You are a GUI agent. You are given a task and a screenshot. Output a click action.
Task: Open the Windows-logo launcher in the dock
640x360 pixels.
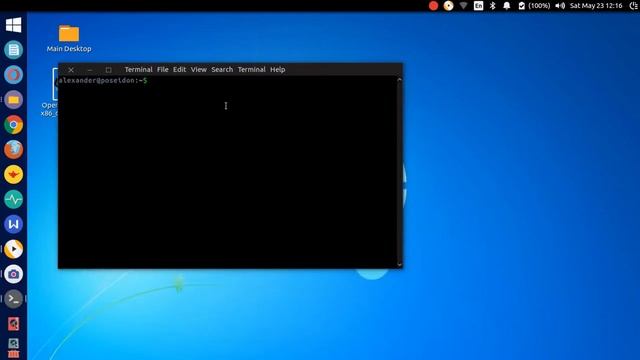(x=13, y=25)
